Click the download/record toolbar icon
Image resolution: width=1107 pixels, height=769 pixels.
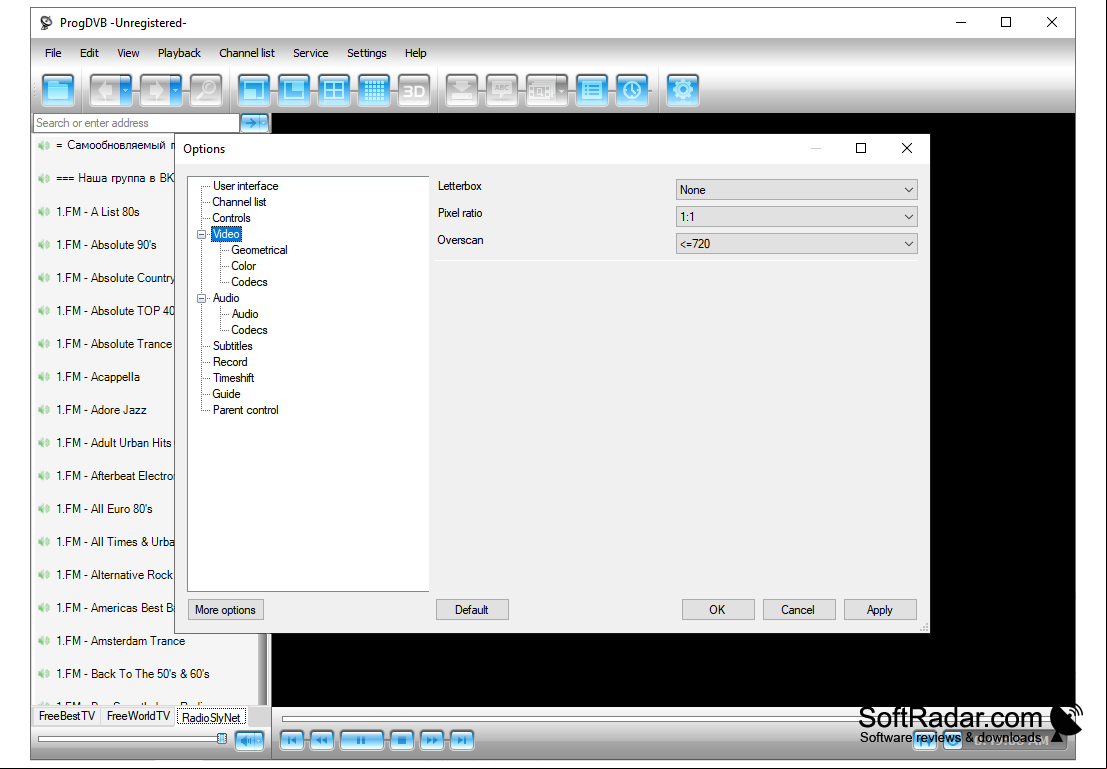coord(462,90)
